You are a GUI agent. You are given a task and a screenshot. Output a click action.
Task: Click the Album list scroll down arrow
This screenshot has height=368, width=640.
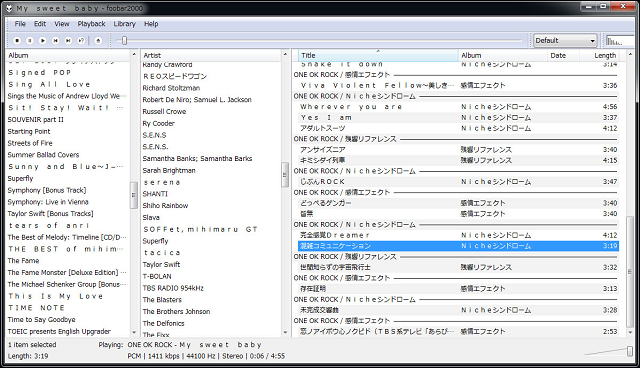click(134, 333)
